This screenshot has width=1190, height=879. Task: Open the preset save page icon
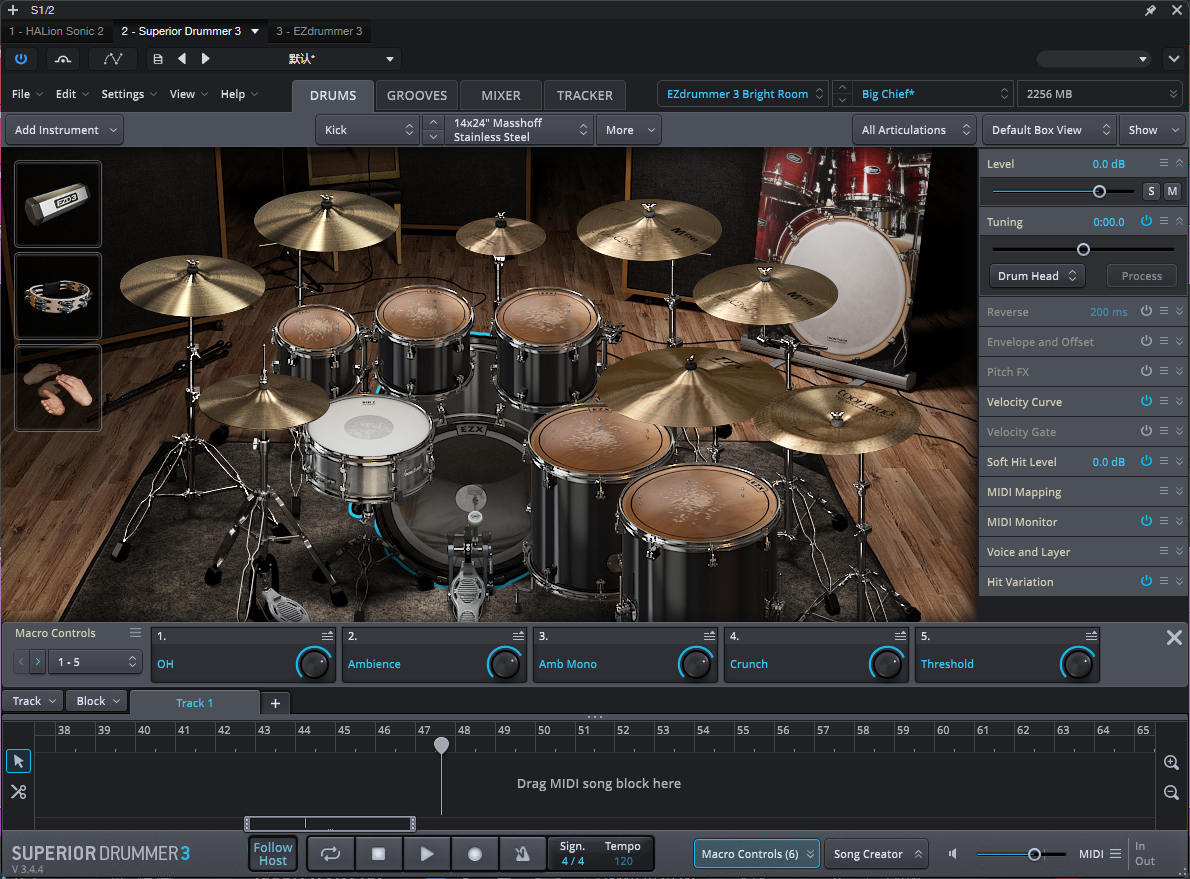tap(158, 58)
